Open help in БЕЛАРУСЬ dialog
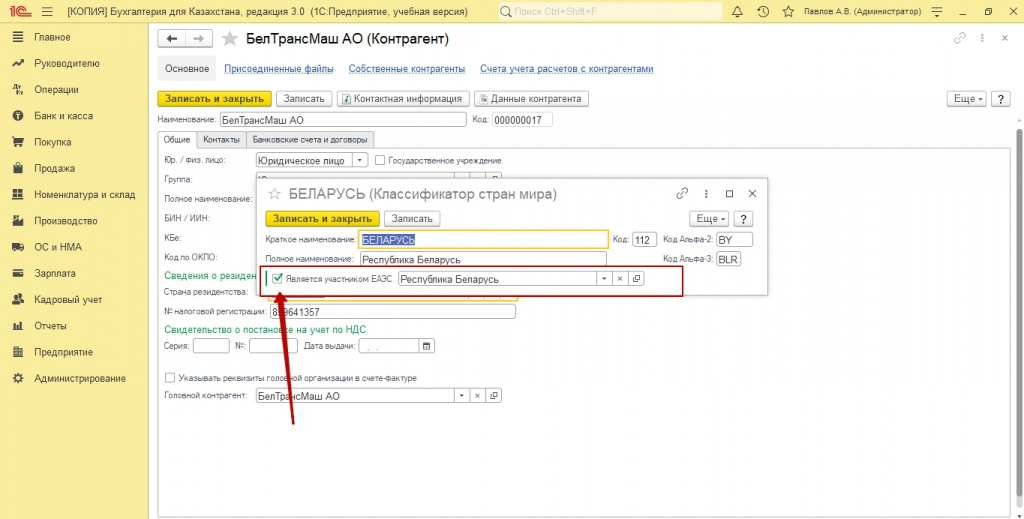Viewport: 1024px width, 519px height. (x=743, y=219)
